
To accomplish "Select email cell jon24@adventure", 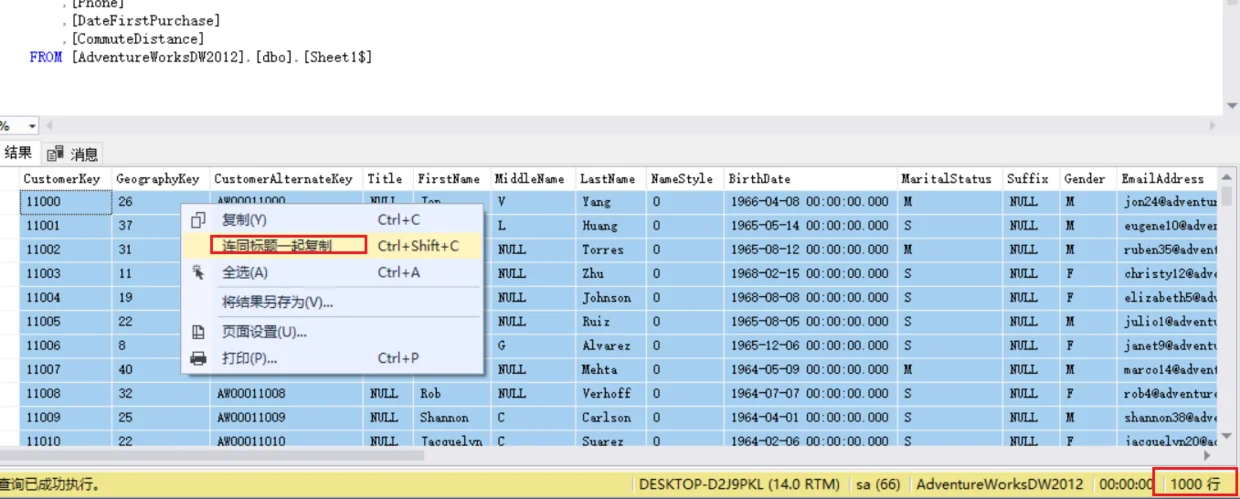I will (1168, 201).
